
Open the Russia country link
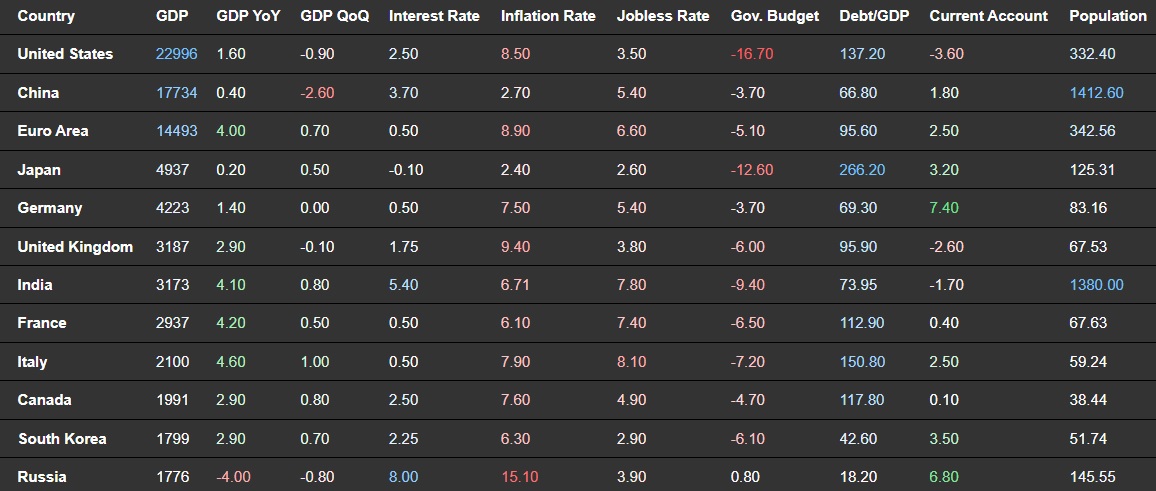click(42, 477)
